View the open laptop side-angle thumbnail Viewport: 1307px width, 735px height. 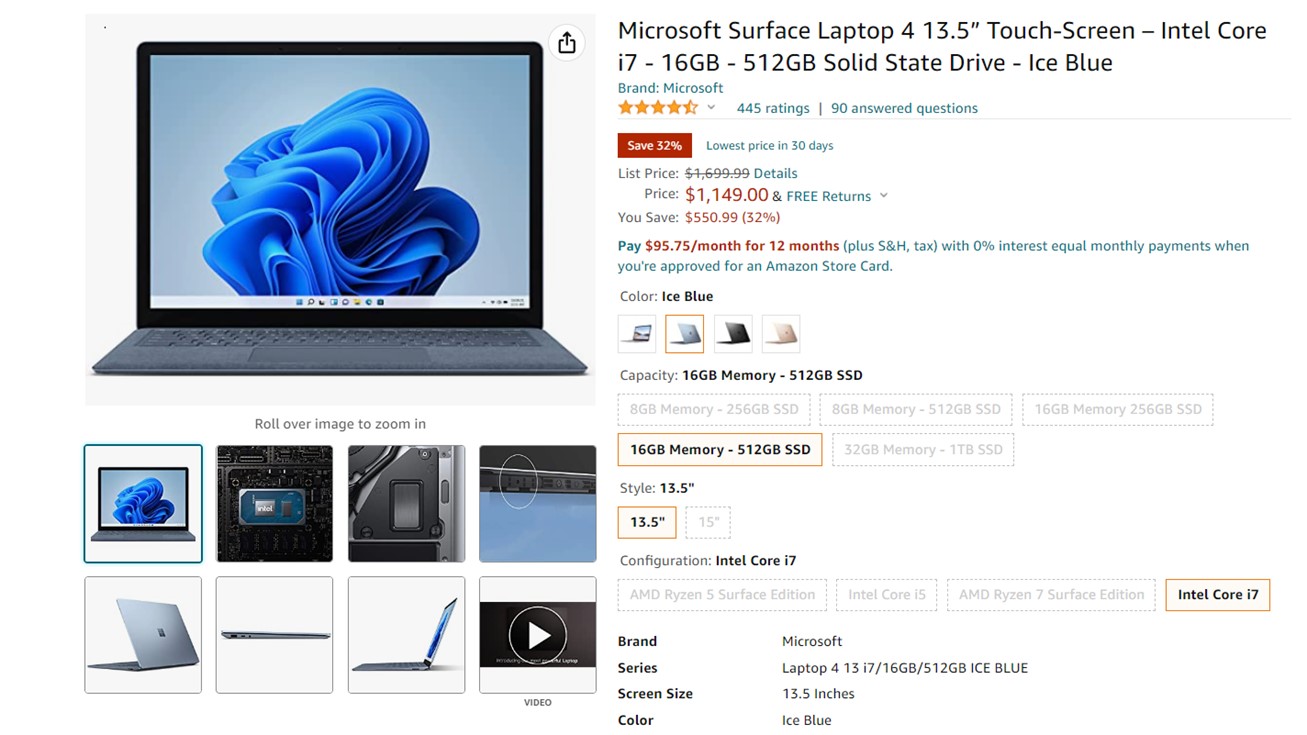(406, 635)
